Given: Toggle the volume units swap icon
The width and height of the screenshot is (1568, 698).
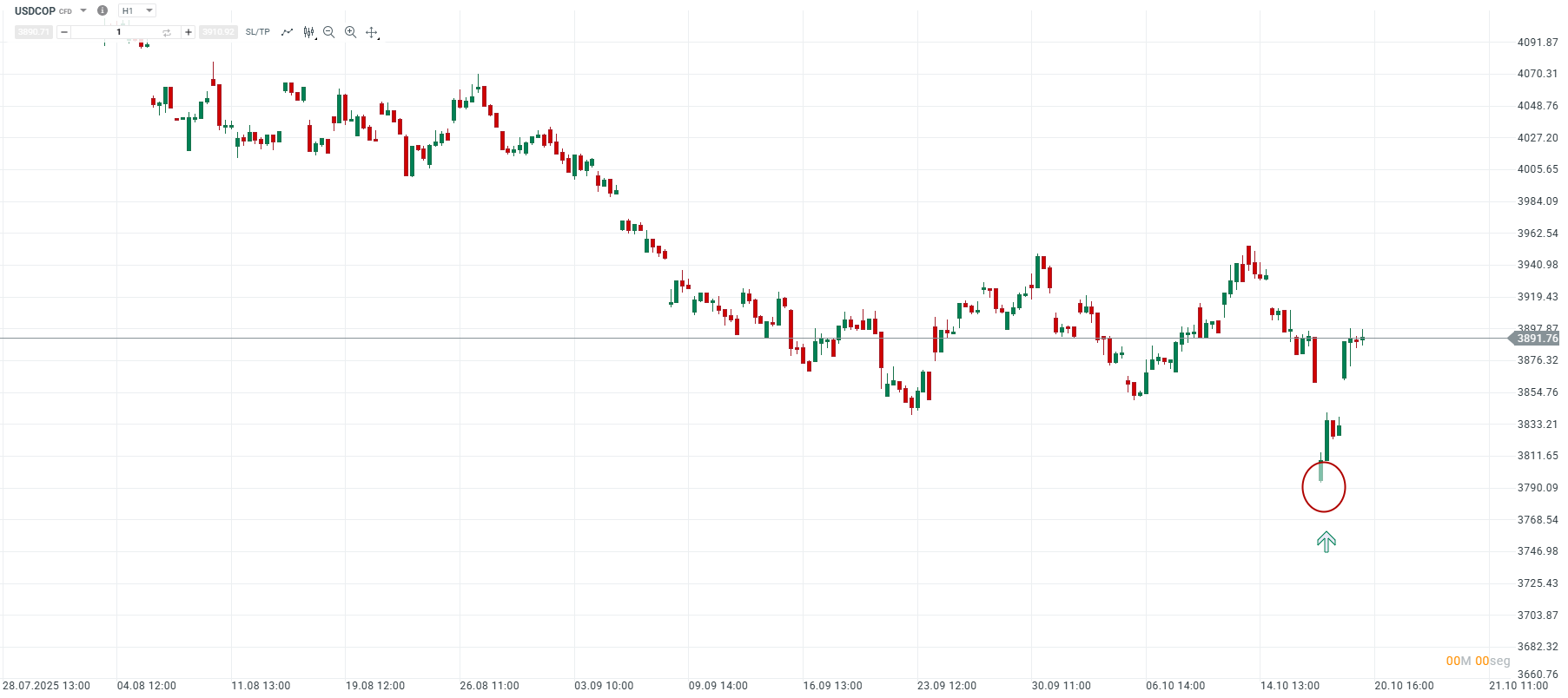Looking at the screenshot, I should [167, 32].
